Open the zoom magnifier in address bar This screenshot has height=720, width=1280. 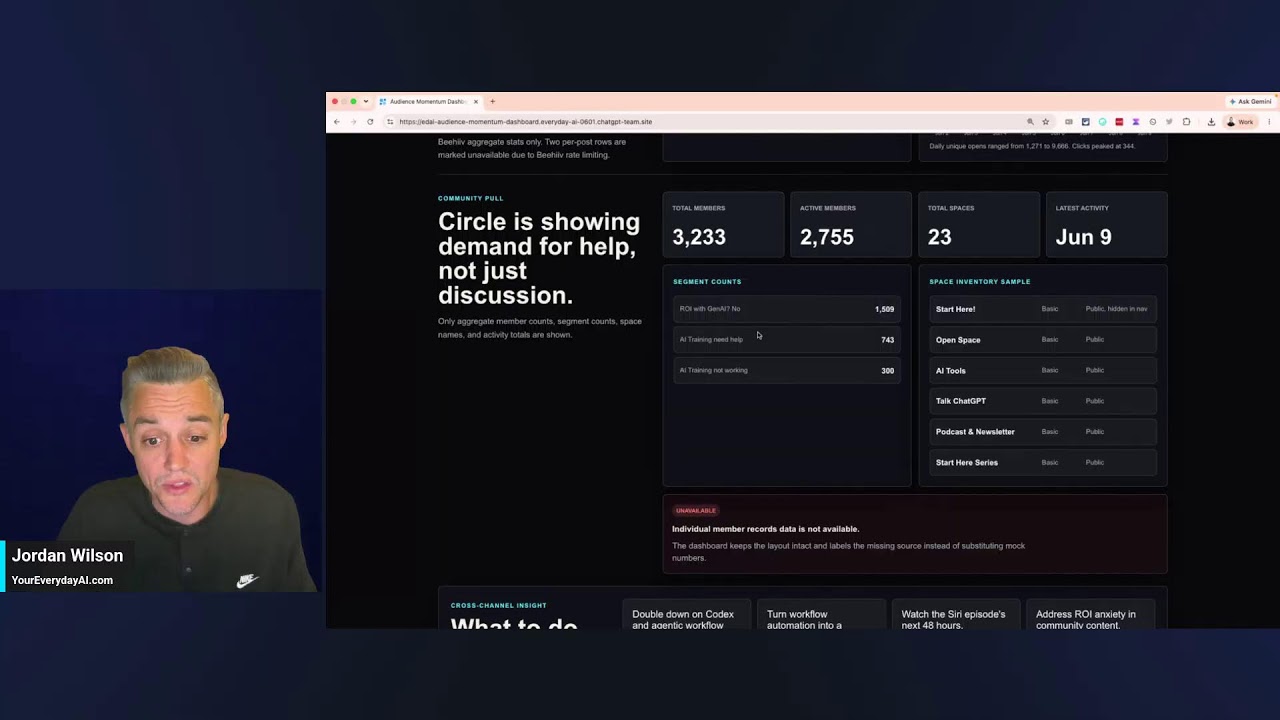pyautogui.click(x=1030, y=122)
